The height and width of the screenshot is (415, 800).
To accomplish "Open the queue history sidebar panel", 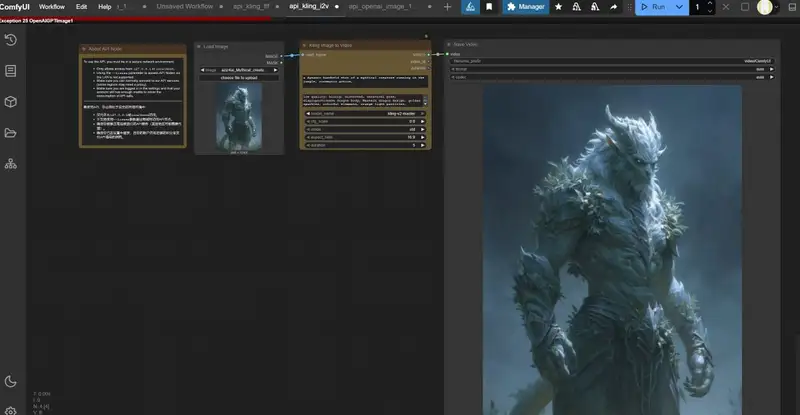I will 11,40.
